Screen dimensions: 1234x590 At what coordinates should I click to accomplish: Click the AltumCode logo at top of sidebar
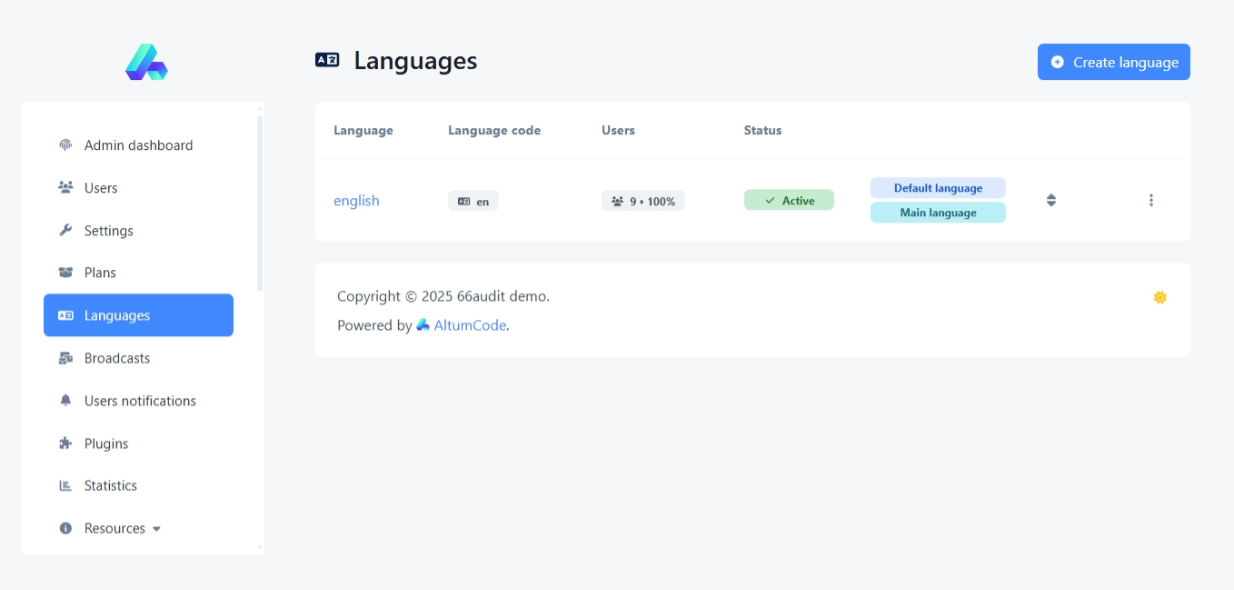coord(146,62)
